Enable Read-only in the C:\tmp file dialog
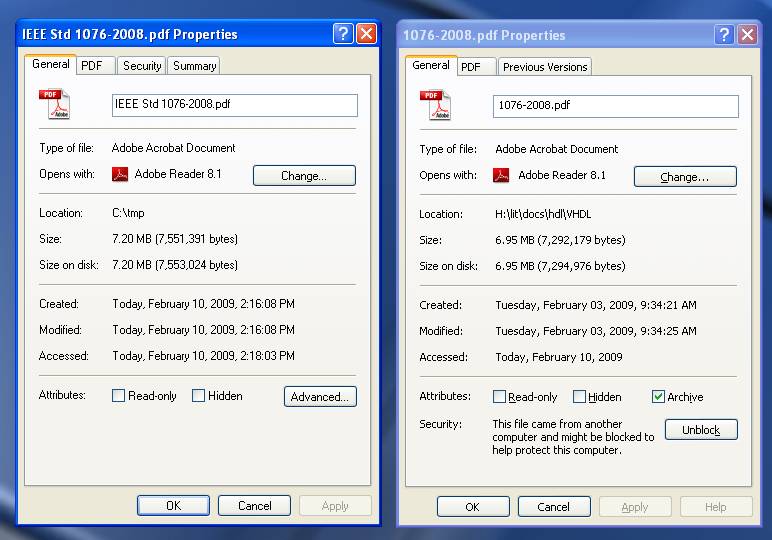The width and height of the screenshot is (772, 540). (x=119, y=396)
